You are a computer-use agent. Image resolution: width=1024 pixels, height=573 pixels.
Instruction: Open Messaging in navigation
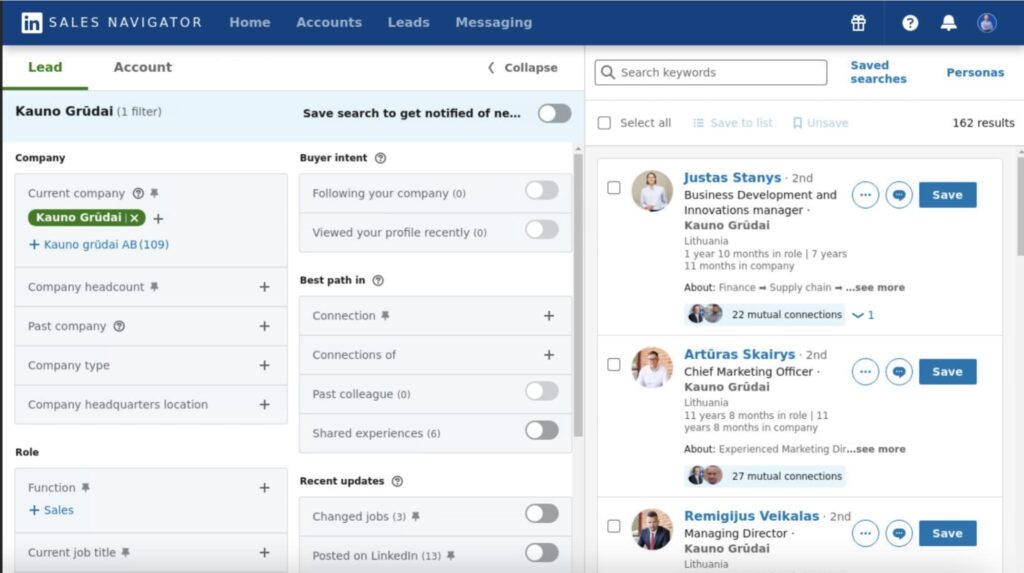(494, 22)
